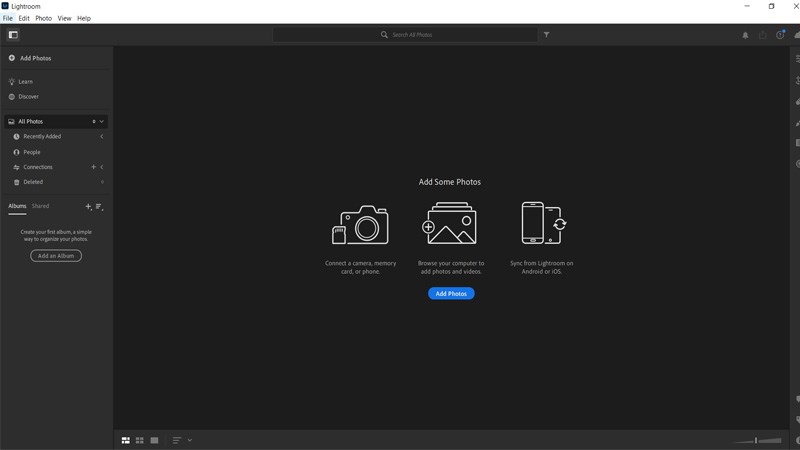Open the Learn section

pos(25,82)
